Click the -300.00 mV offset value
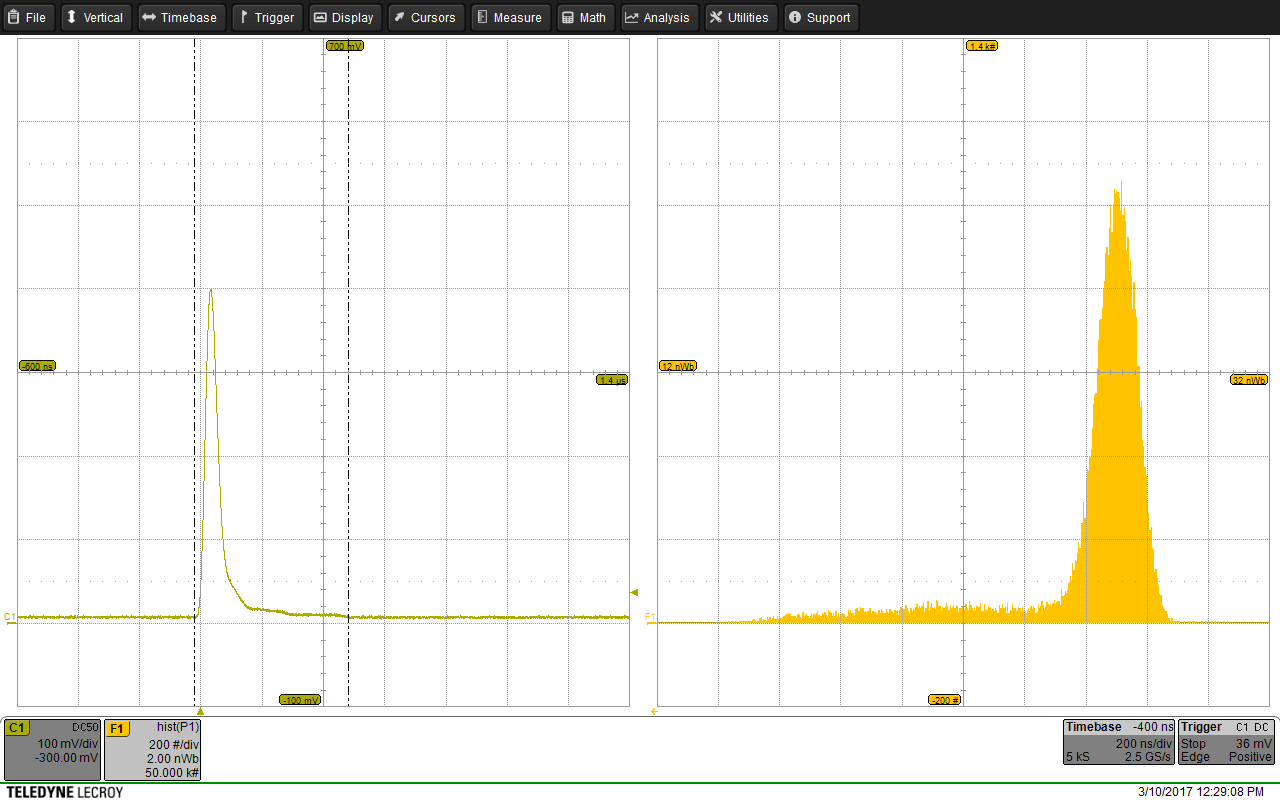Image resolution: width=1280 pixels, height=800 pixels. coord(66,758)
